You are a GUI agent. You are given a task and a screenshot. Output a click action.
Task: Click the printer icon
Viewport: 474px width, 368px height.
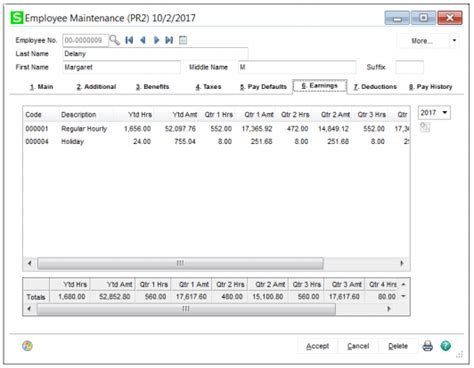[428, 346]
